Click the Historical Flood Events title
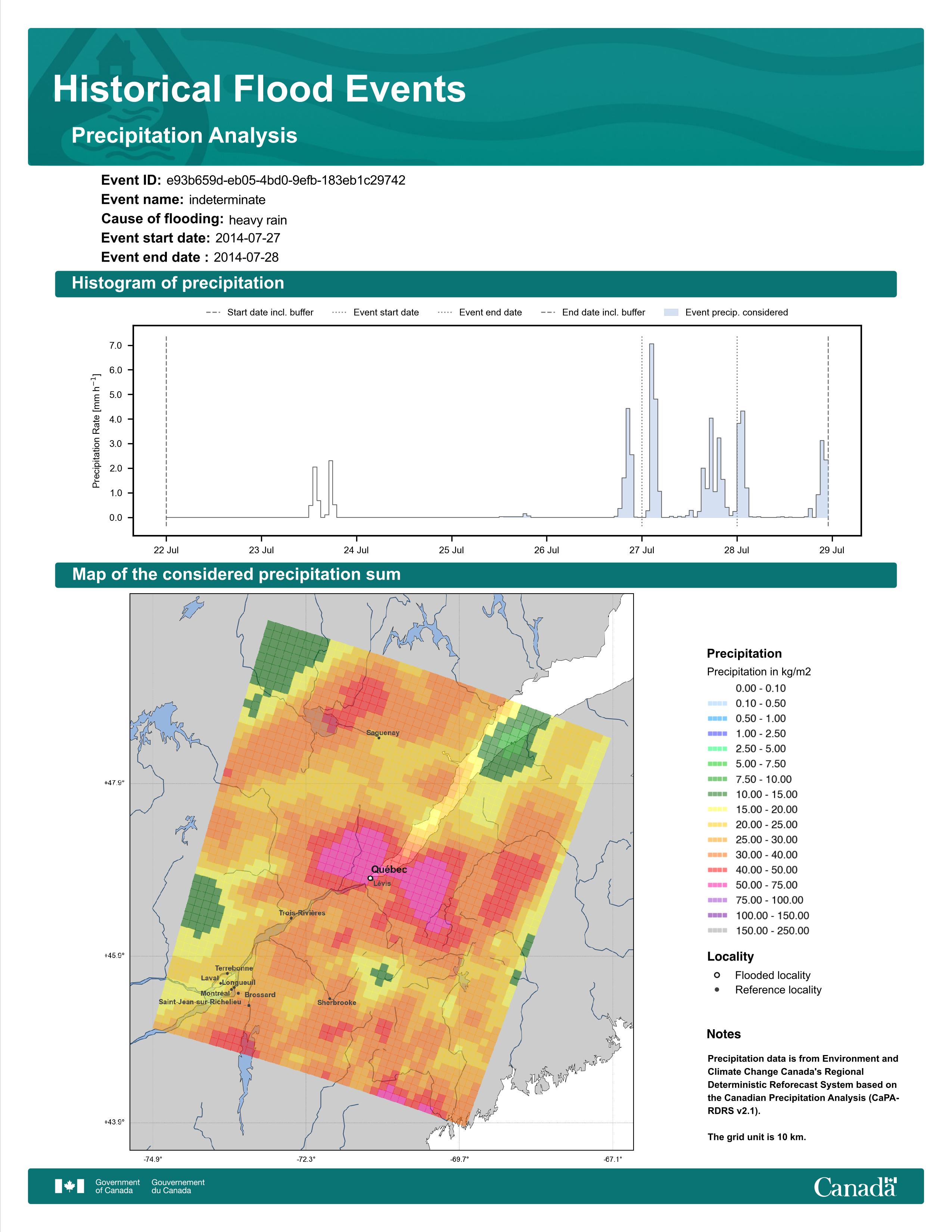 (x=259, y=89)
